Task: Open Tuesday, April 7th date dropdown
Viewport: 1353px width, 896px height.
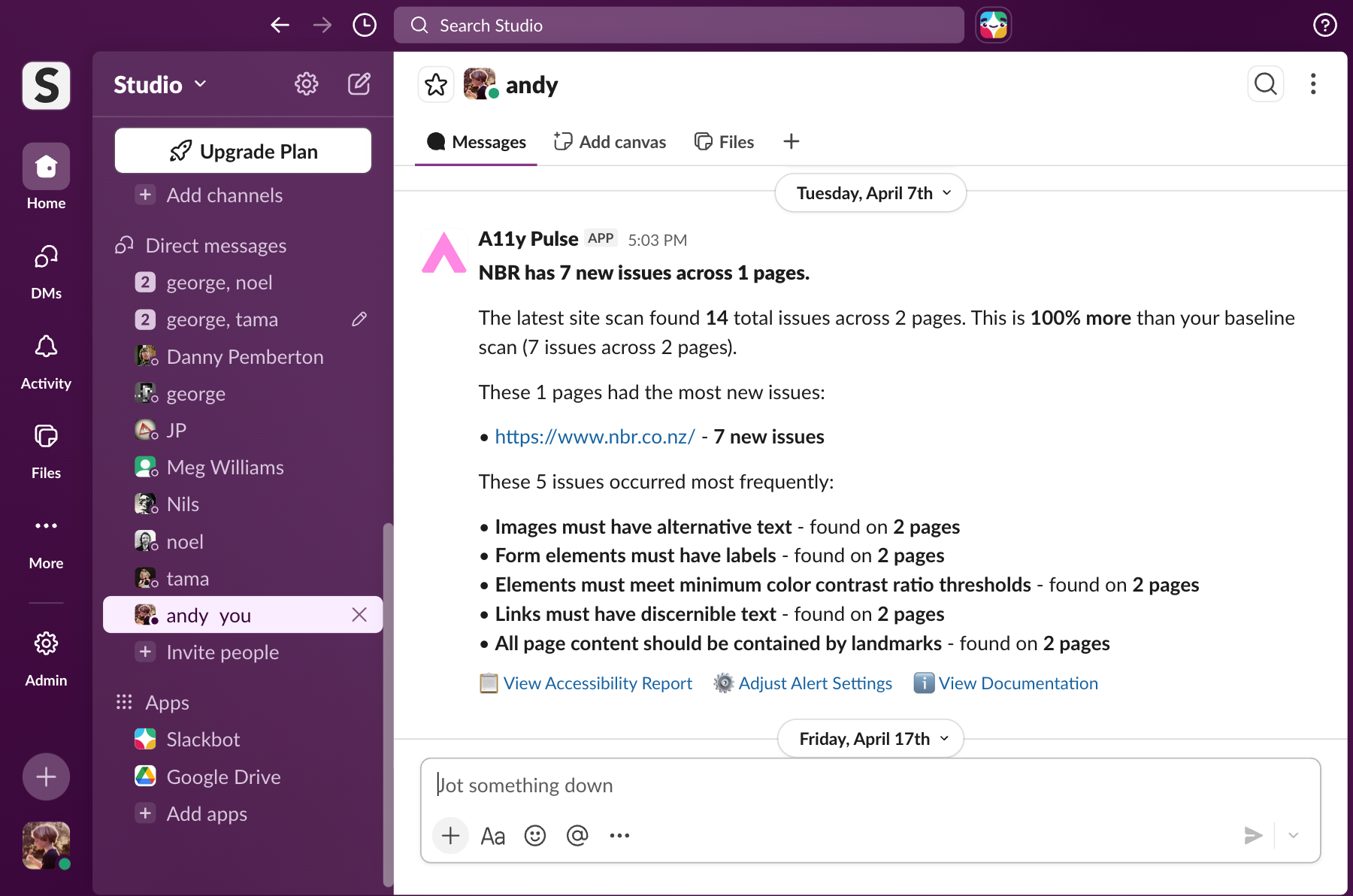Action: click(x=870, y=193)
